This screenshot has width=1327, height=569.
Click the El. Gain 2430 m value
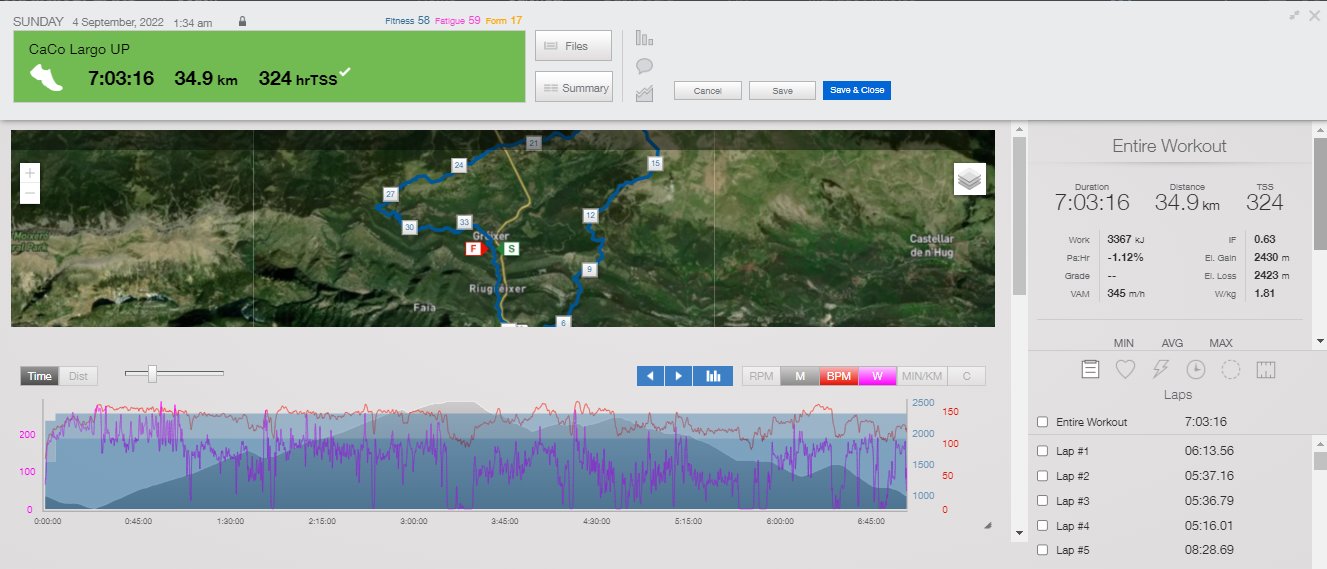coord(1271,257)
